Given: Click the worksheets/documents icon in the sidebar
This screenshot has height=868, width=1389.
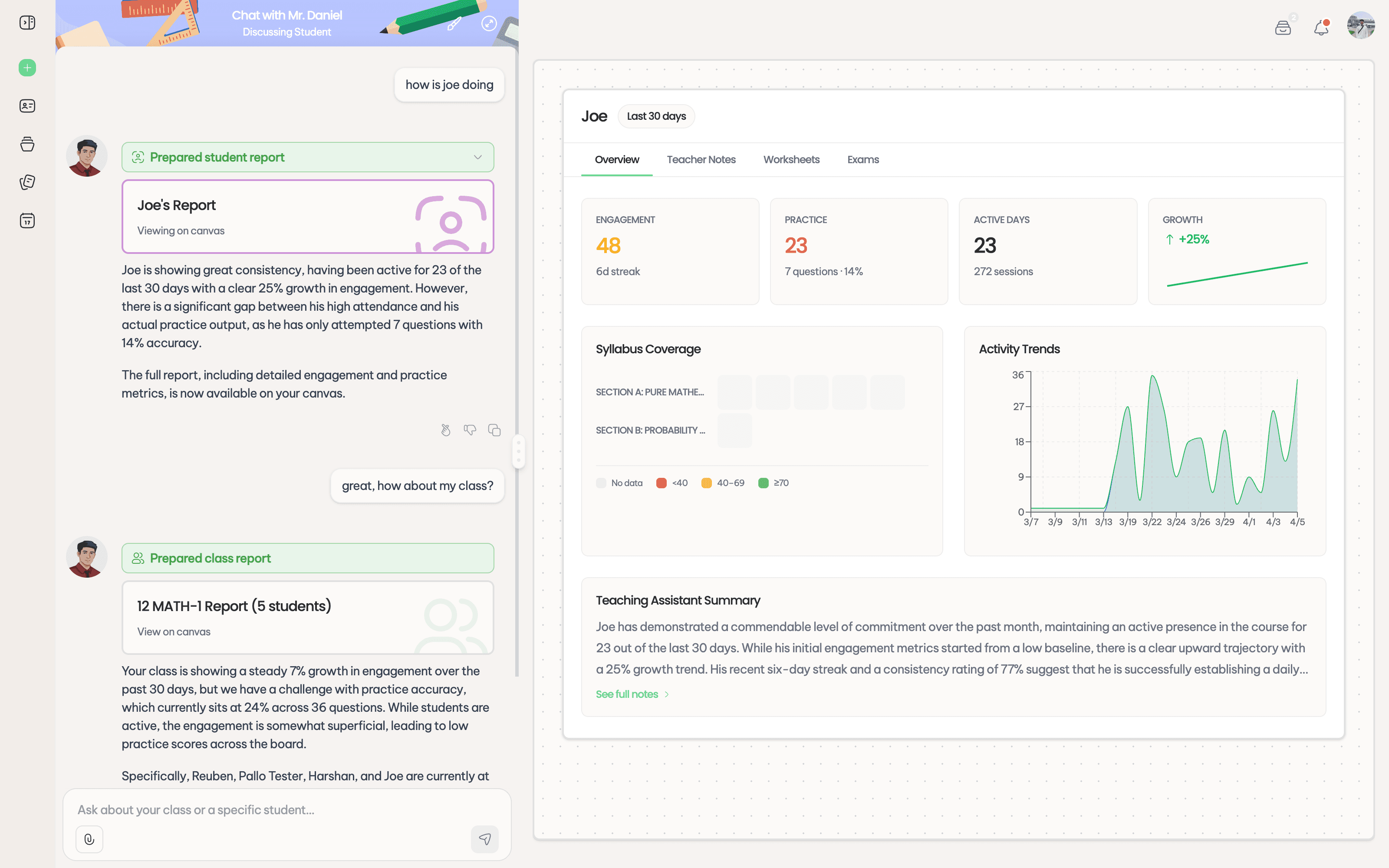Looking at the screenshot, I should 27,182.
